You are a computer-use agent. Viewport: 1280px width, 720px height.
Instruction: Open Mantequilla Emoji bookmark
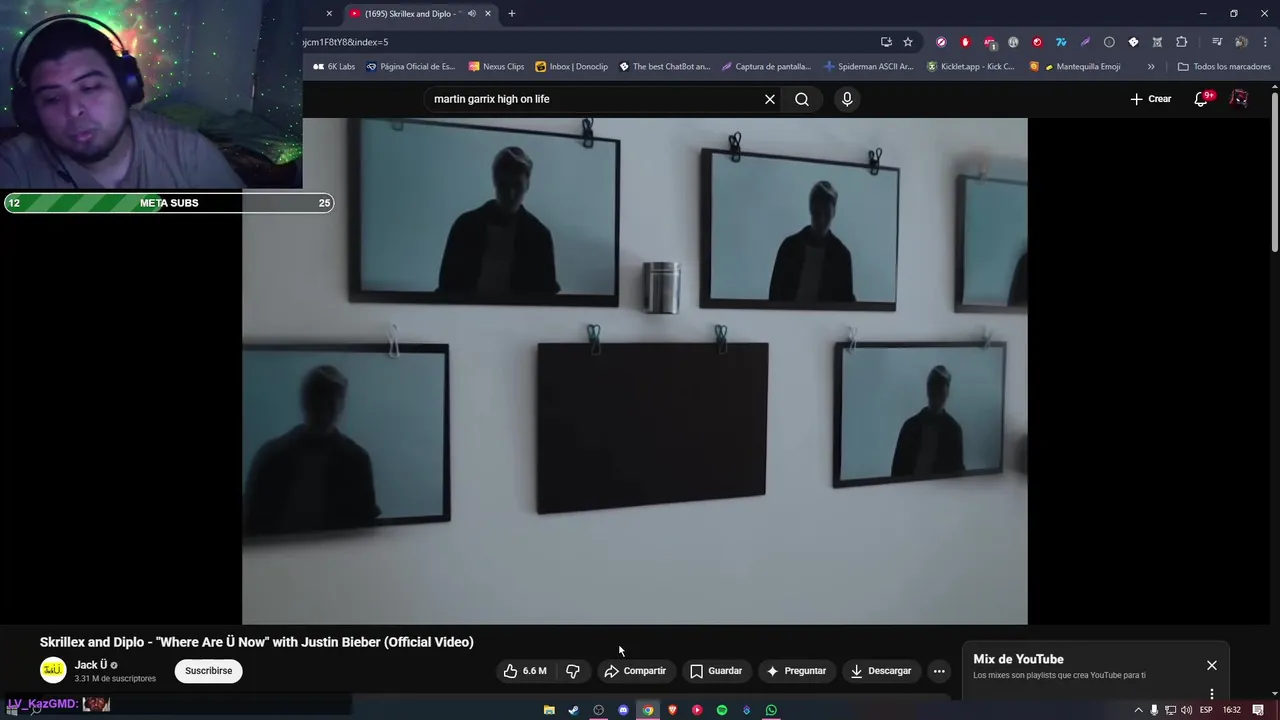point(1075,67)
